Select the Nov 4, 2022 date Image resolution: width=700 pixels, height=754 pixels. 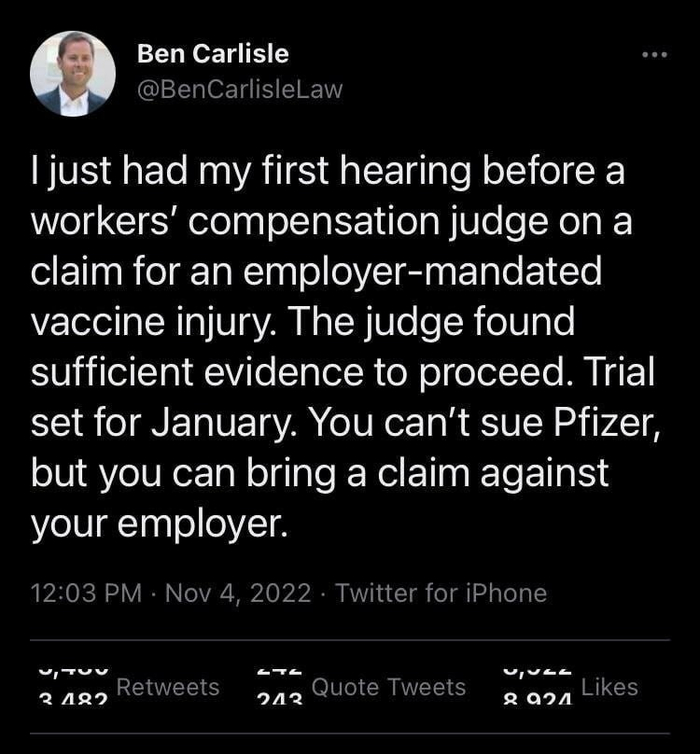[x=238, y=593]
